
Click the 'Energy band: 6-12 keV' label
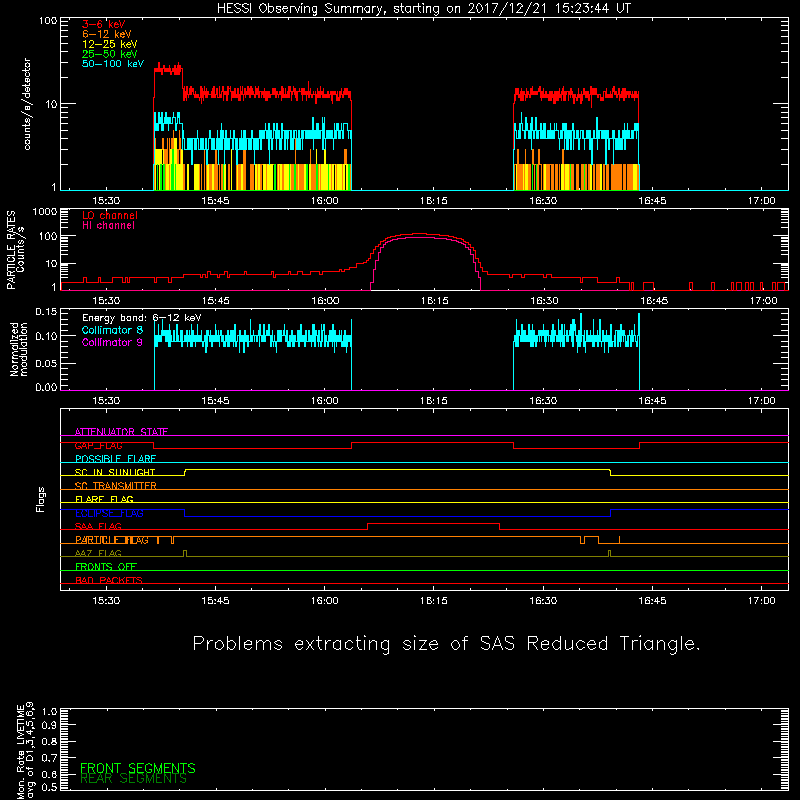pos(141,318)
